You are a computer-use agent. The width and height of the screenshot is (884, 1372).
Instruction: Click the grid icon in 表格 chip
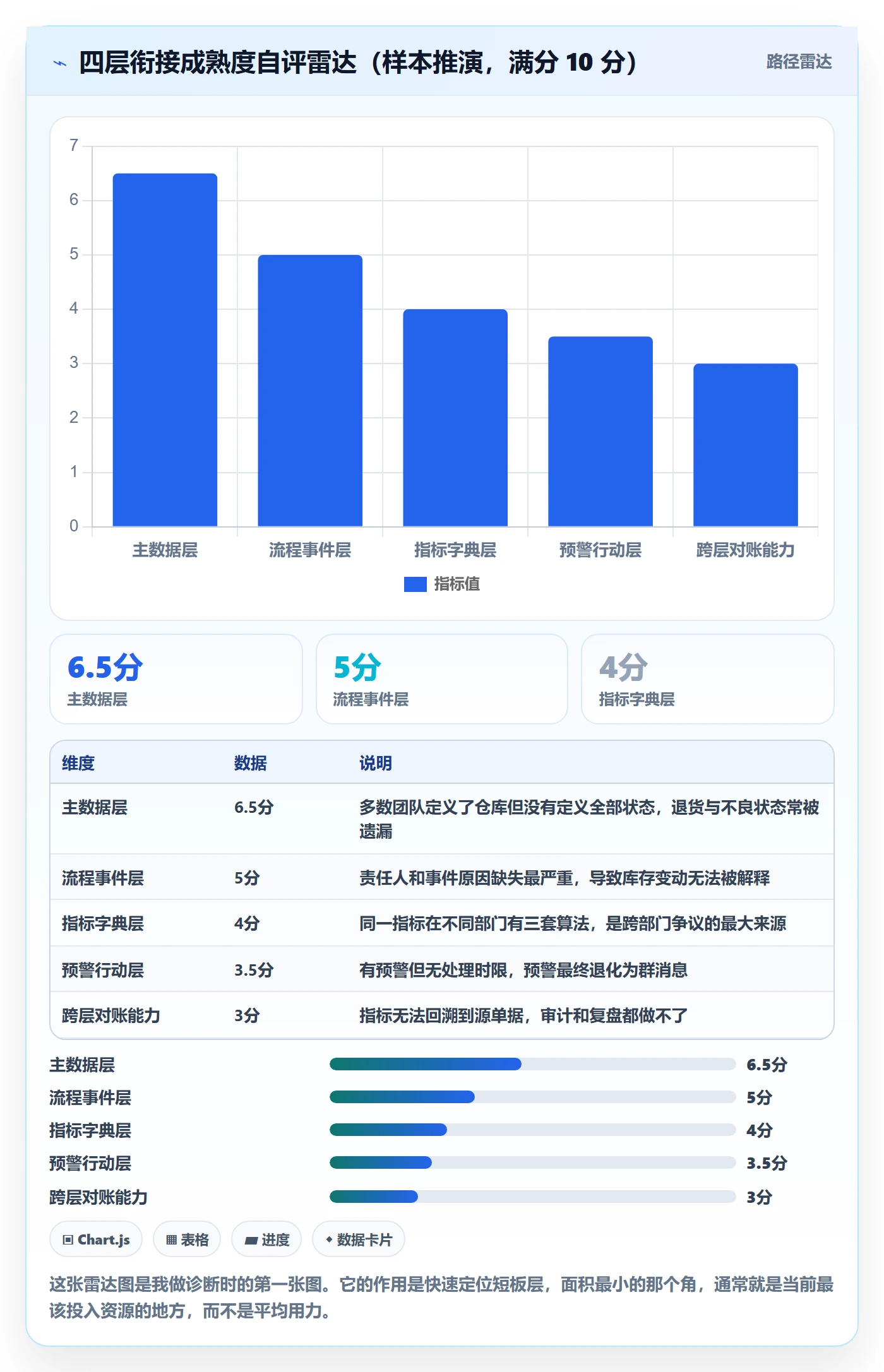[x=171, y=1240]
